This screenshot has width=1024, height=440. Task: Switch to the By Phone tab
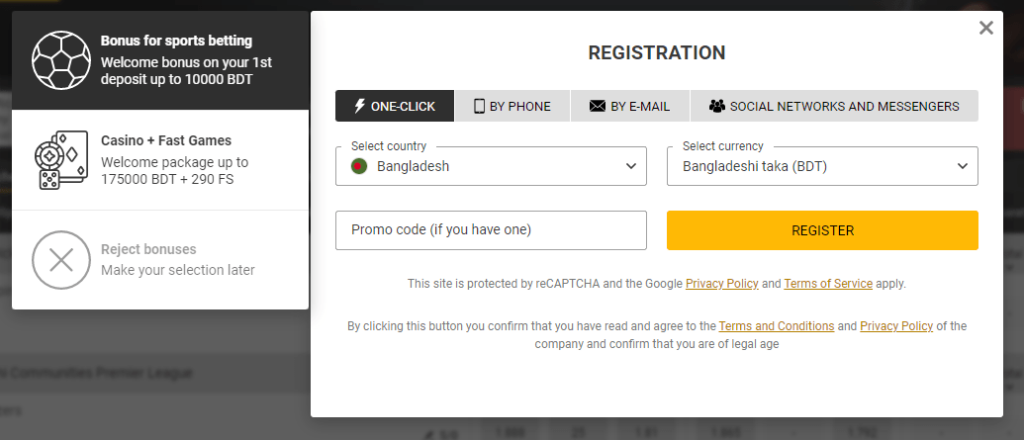pyautogui.click(x=513, y=106)
